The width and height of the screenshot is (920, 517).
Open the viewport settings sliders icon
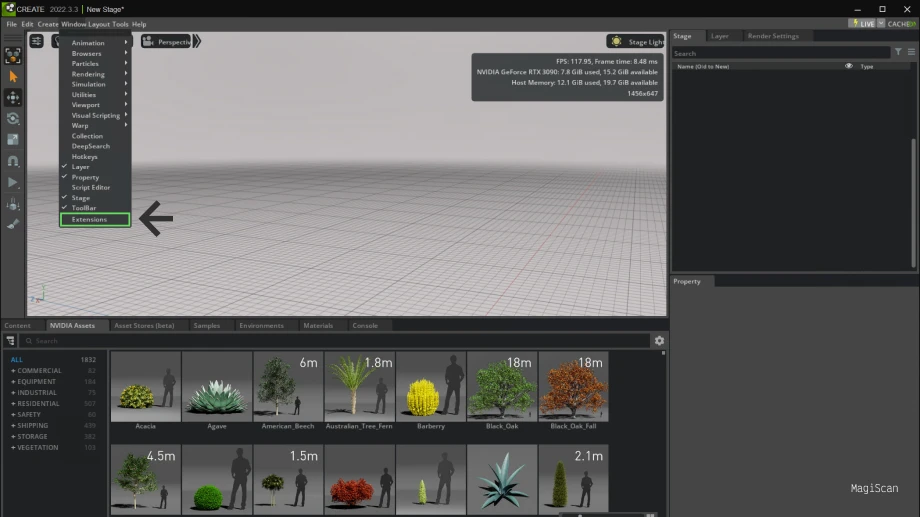(36, 41)
